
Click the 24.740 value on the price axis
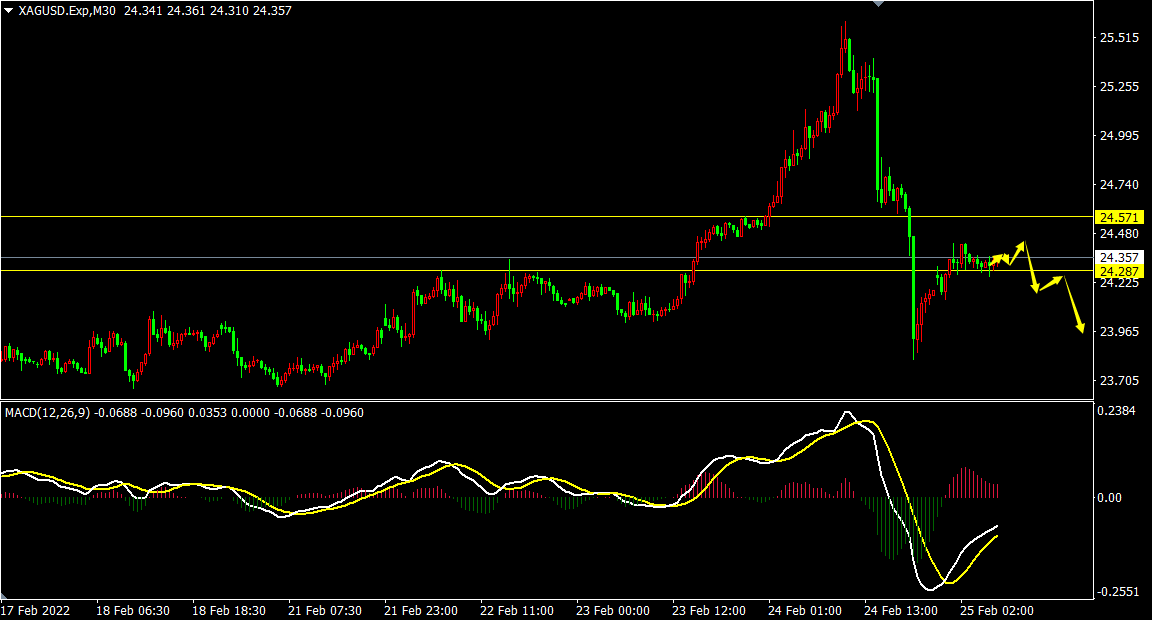[x=1119, y=185]
